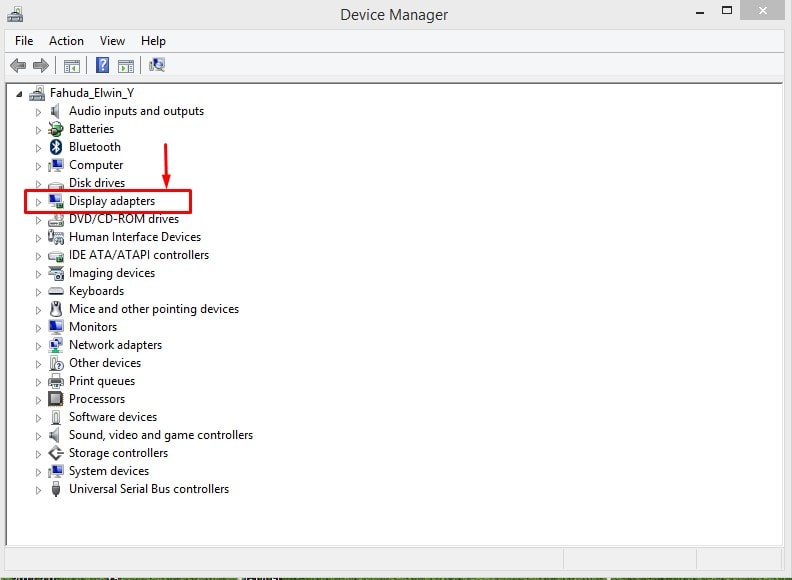This screenshot has height=580, width=792.
Task: Click the Monitors category icon
Action: click(56, 327)
